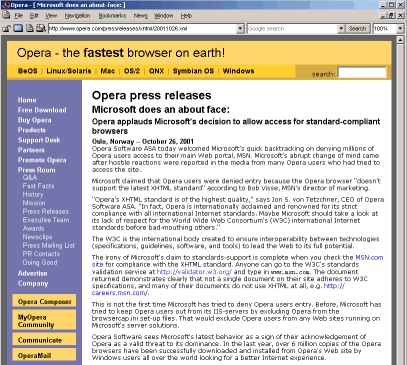407x365 pixels.
Task: Go to Home in the sidebar
Action: 27,100
